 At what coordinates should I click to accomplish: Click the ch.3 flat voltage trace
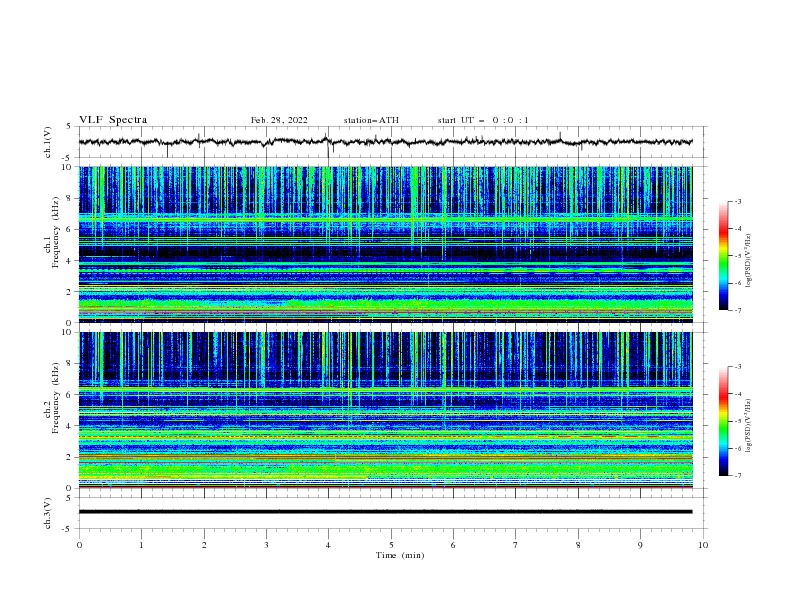coord(385,512)
